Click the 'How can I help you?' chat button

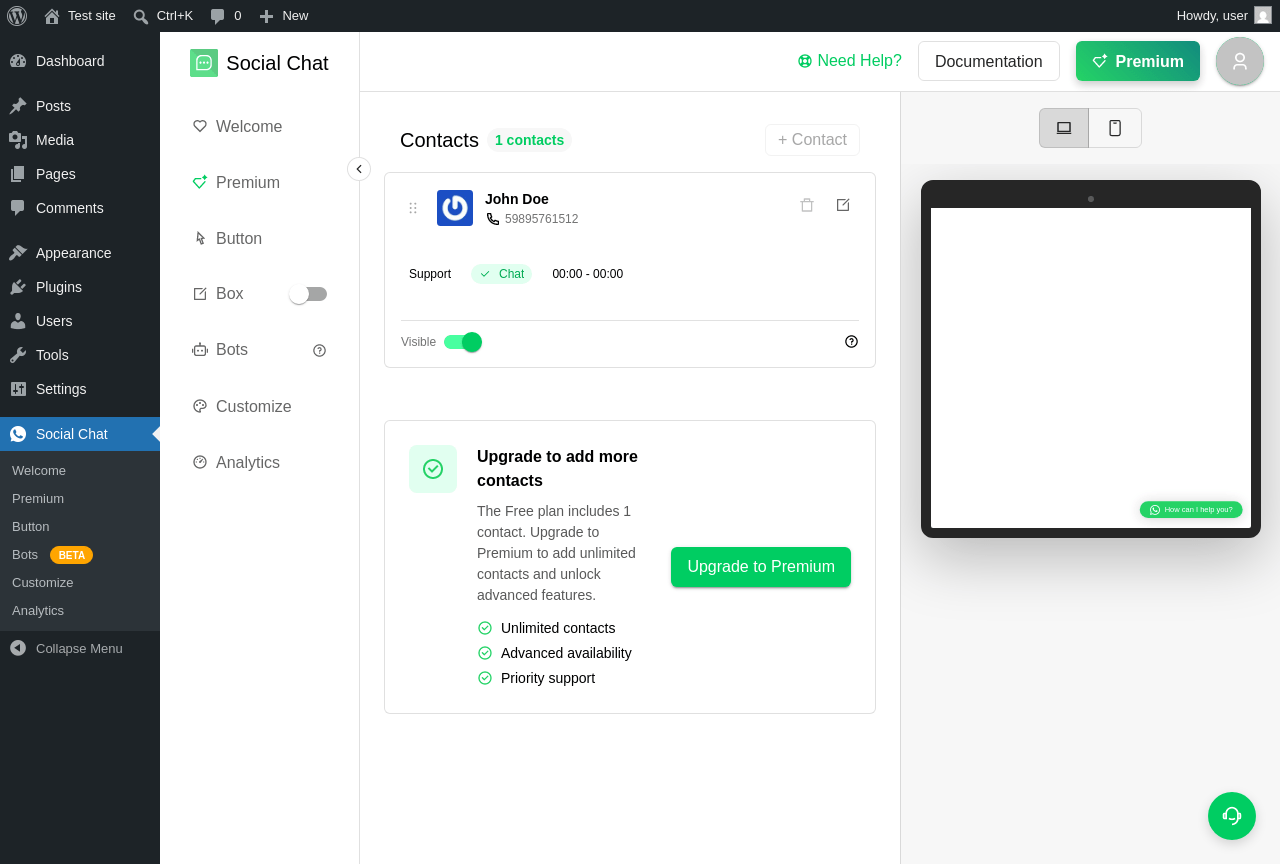[1191, 510]
